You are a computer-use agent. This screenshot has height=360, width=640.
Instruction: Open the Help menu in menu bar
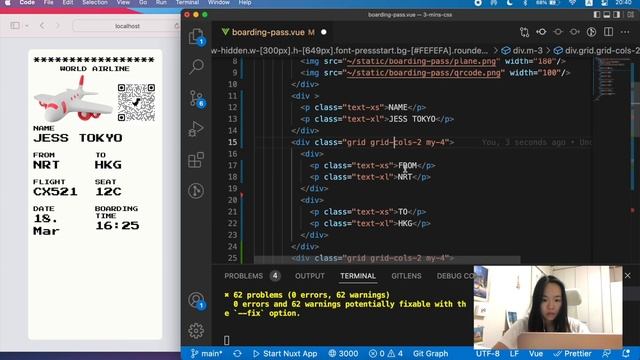245,2
